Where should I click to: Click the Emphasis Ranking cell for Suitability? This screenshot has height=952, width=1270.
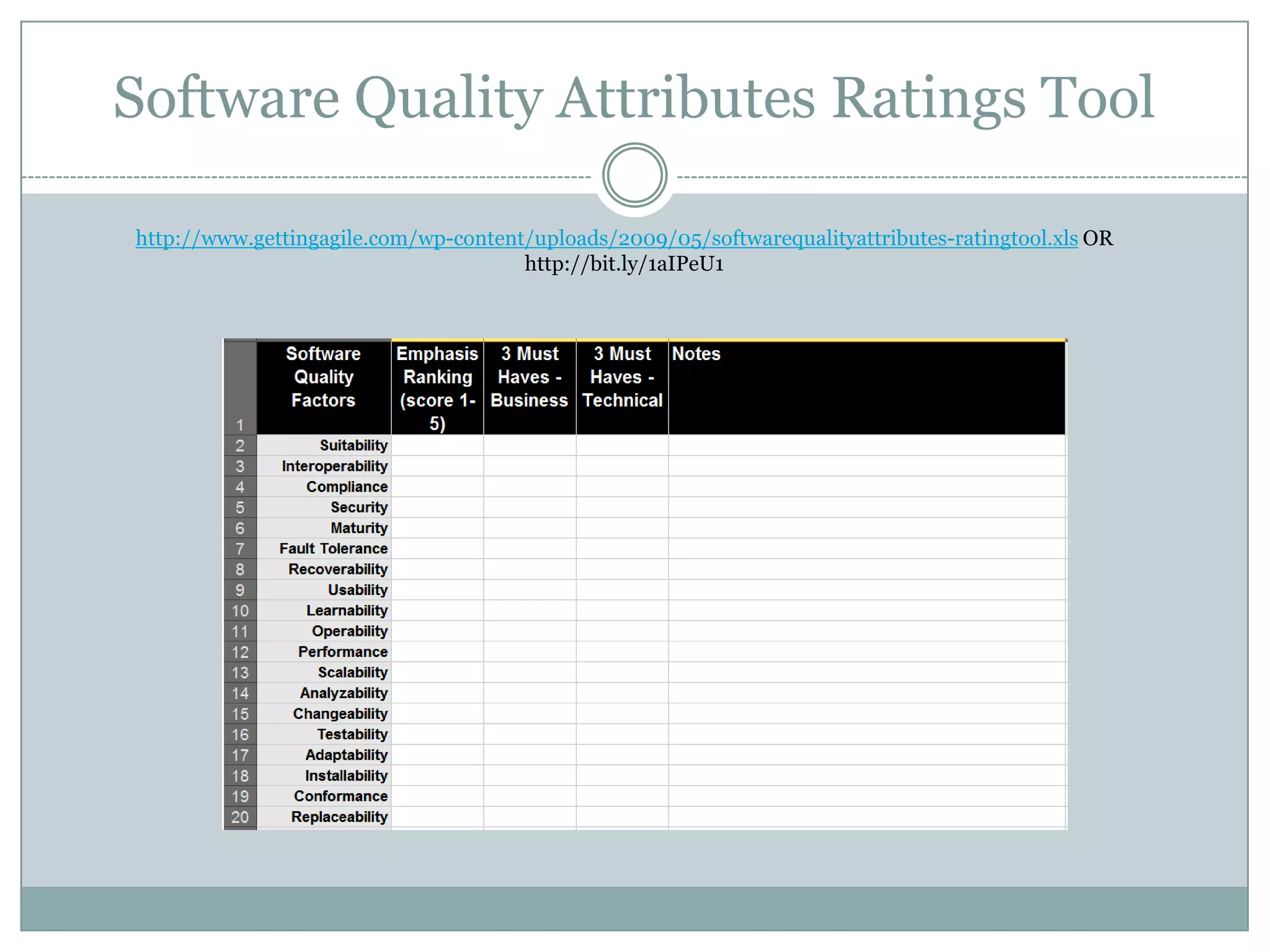[438, 446]
